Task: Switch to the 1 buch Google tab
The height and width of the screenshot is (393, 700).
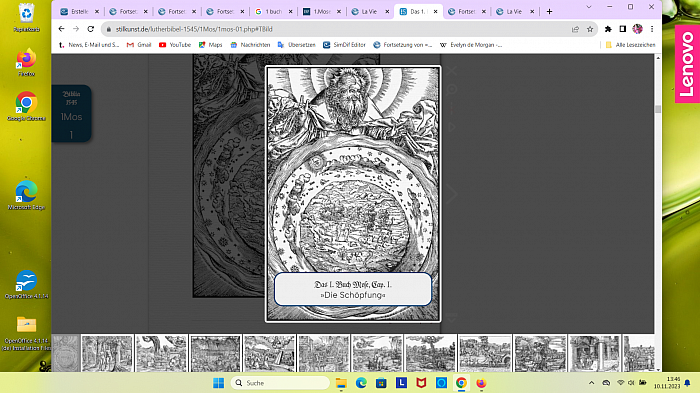Action: click(x=274, y=12)
